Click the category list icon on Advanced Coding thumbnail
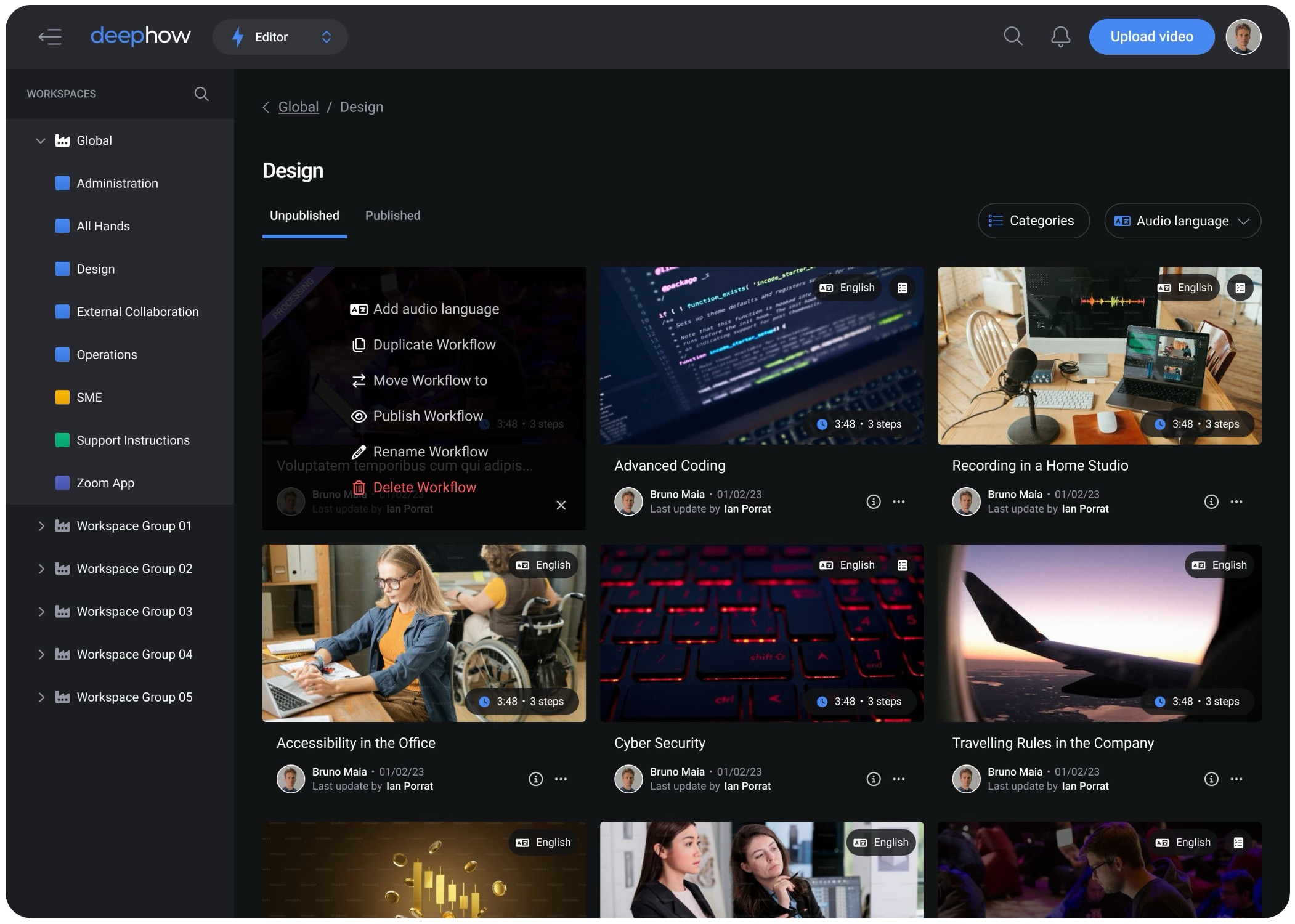Screen dimensions: 1295x924 [x=903, y=288]
